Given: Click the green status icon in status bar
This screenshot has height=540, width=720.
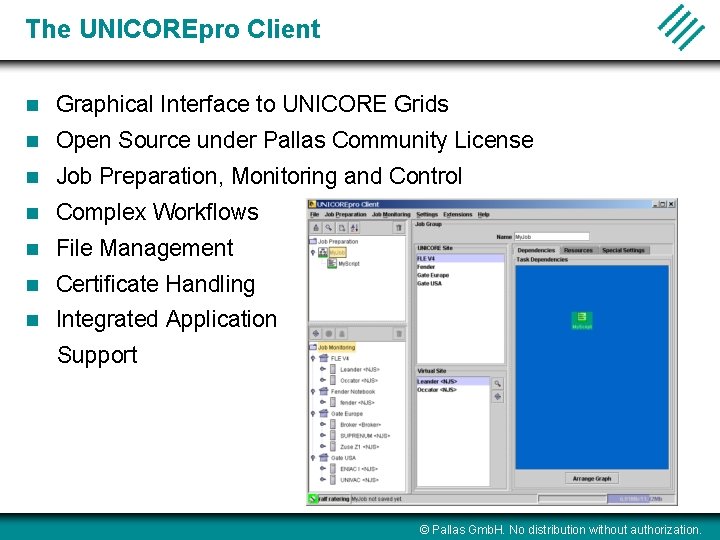Looking at the screenshot, I should tap(313, 499).
